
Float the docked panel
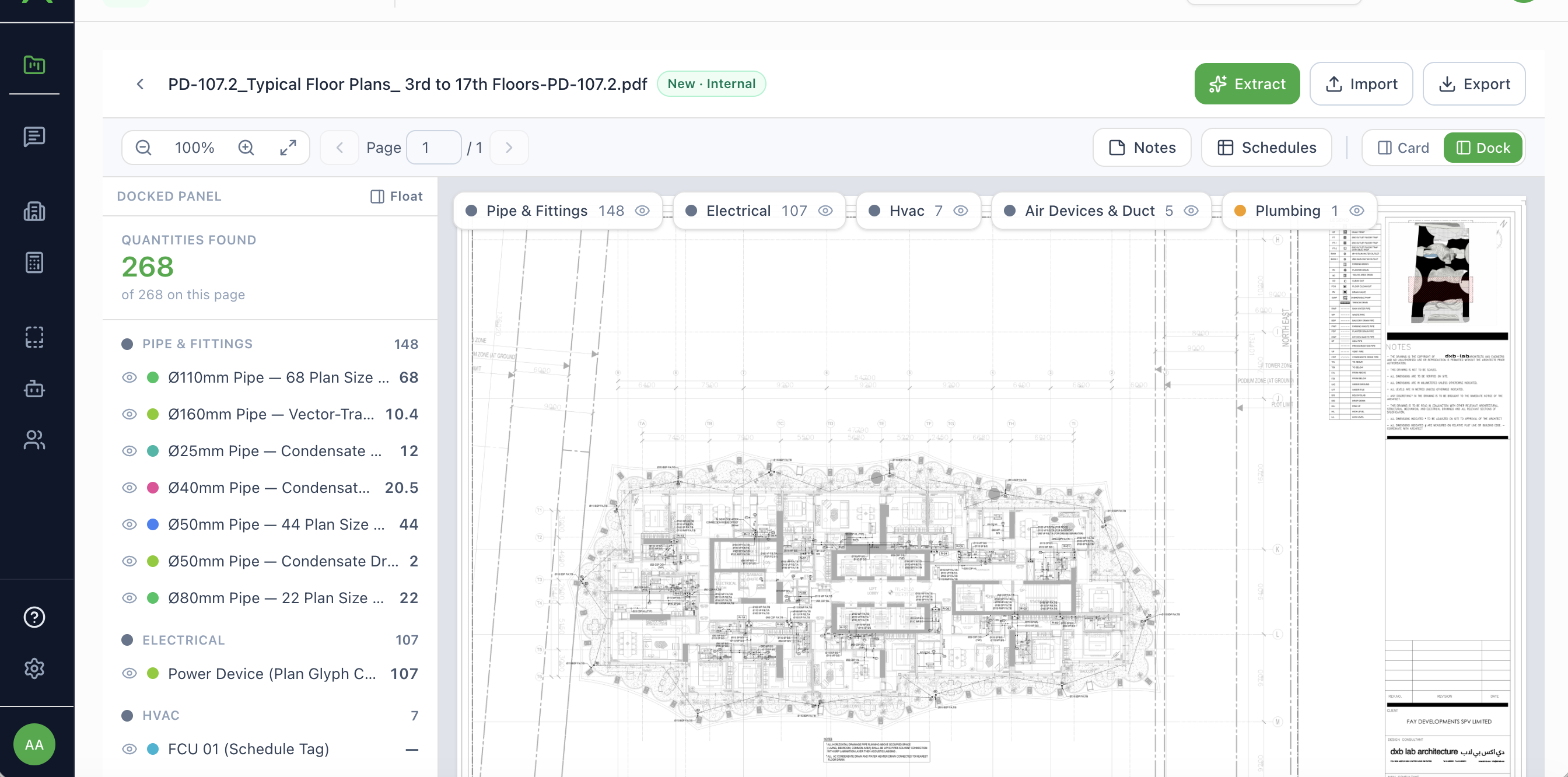tap(396, 196)
